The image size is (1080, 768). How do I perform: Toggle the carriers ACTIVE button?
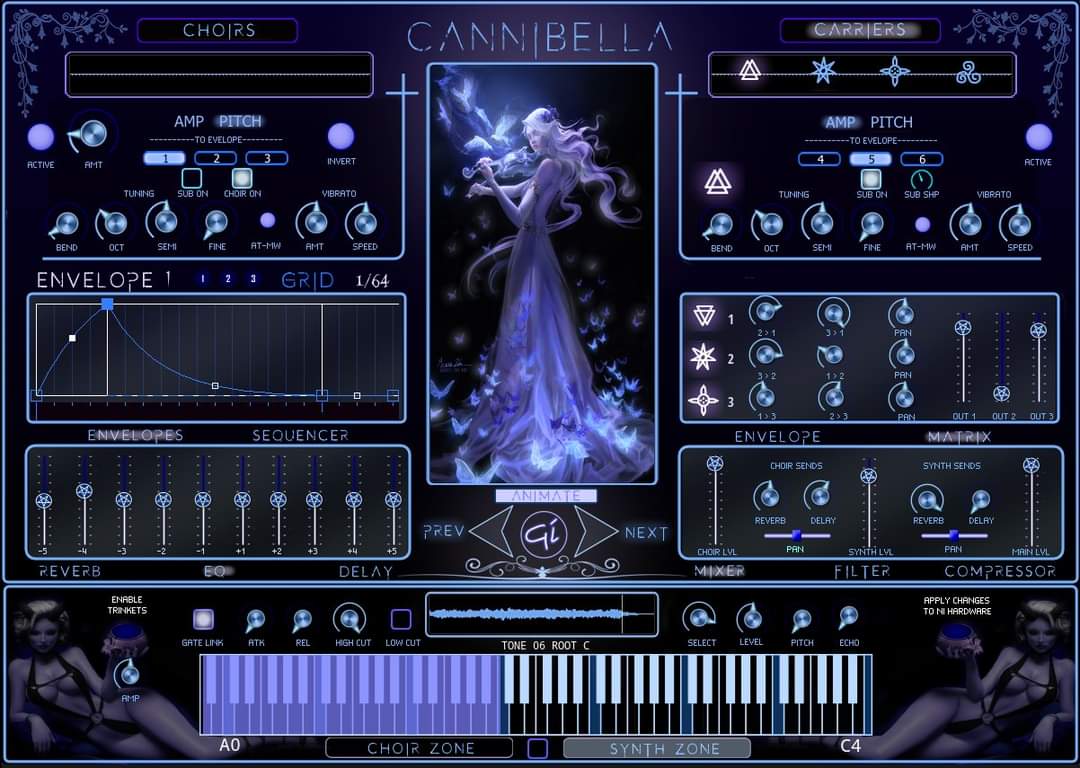coord(1039,138)
